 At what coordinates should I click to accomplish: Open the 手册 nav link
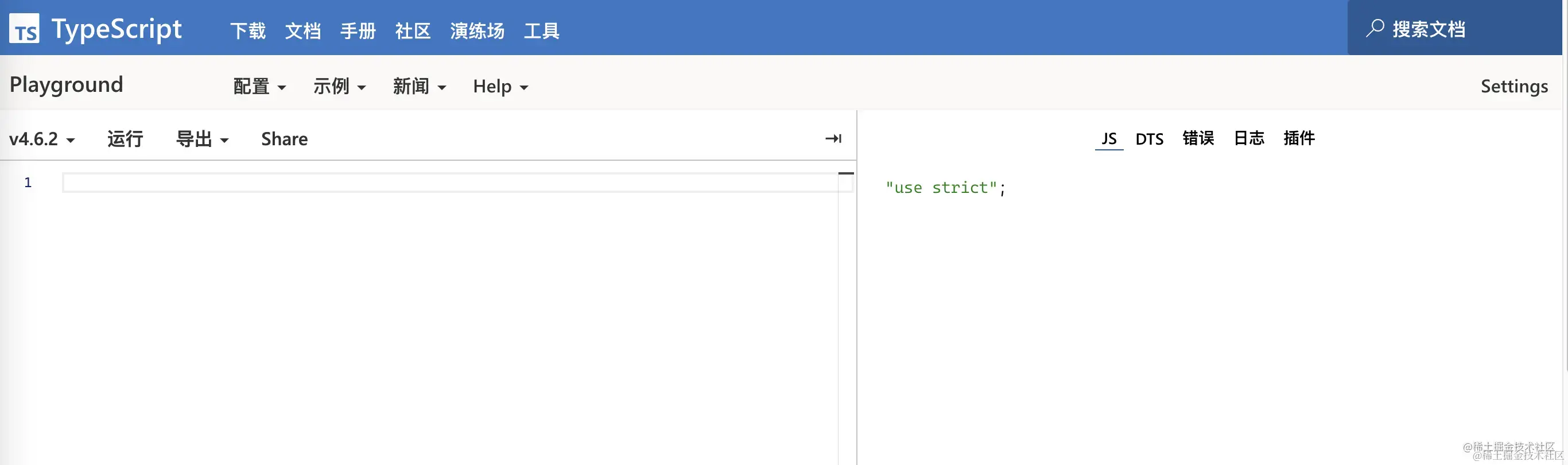[x=358, y=30]
